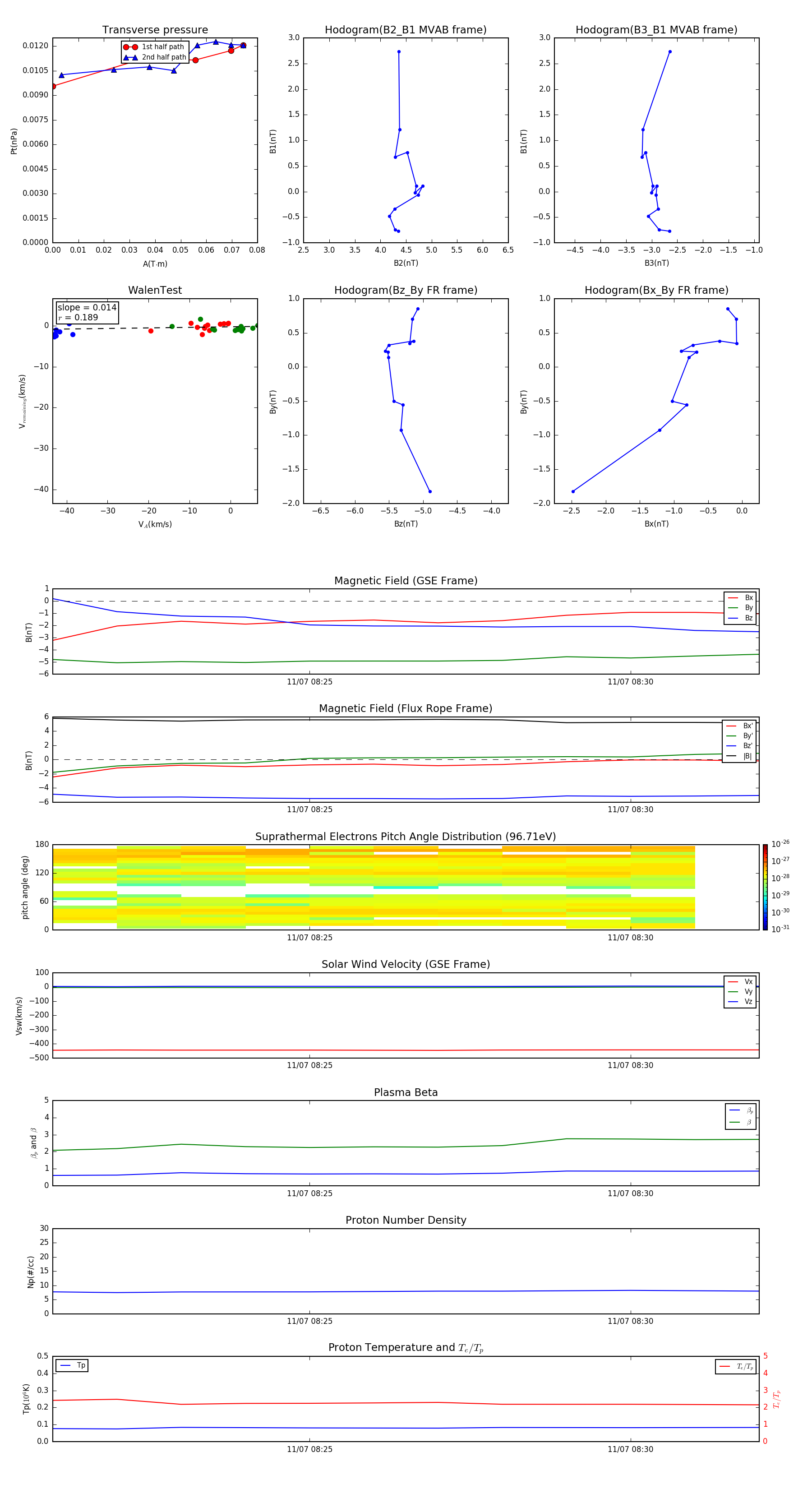Image resolution: width=812 pixels, height=1489 pixels.
Task: Click the 10^-31 colorbar tick label
Action: (x=780, y=929)
